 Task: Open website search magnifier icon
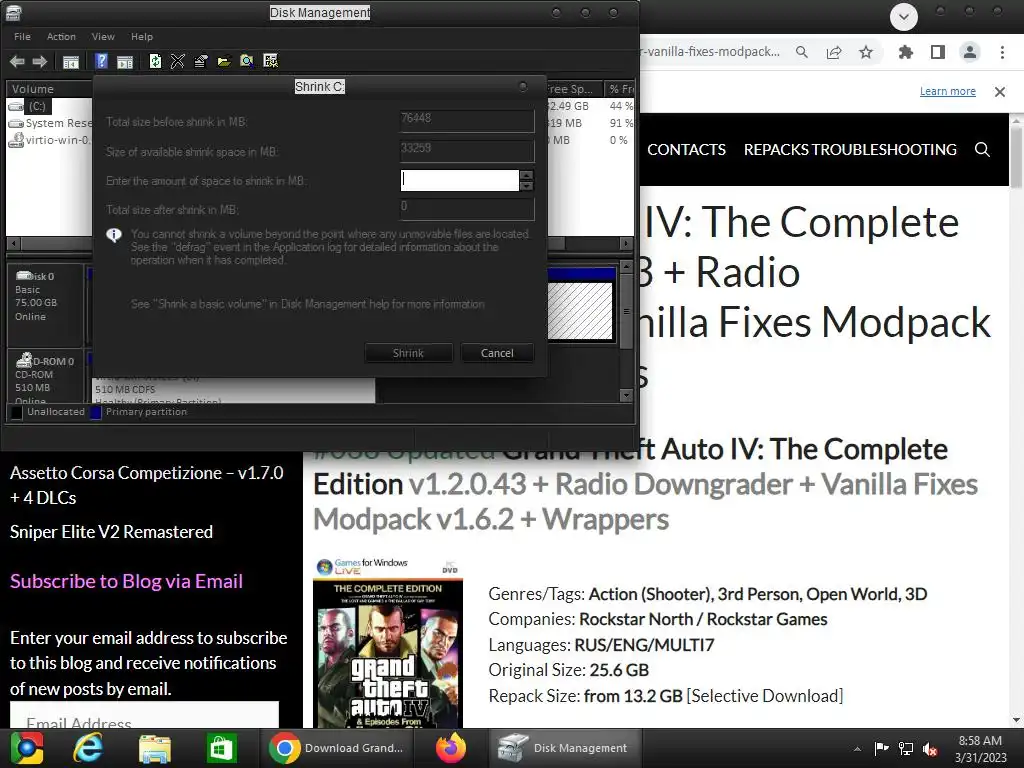[982, 150]
